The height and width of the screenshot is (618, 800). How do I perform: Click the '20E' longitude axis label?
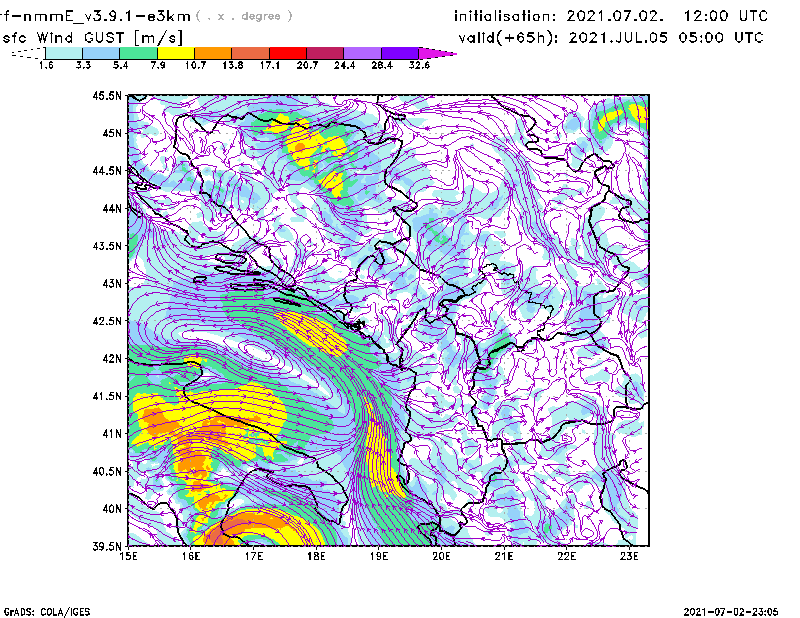pyautogui.click(x=441, y=556)
